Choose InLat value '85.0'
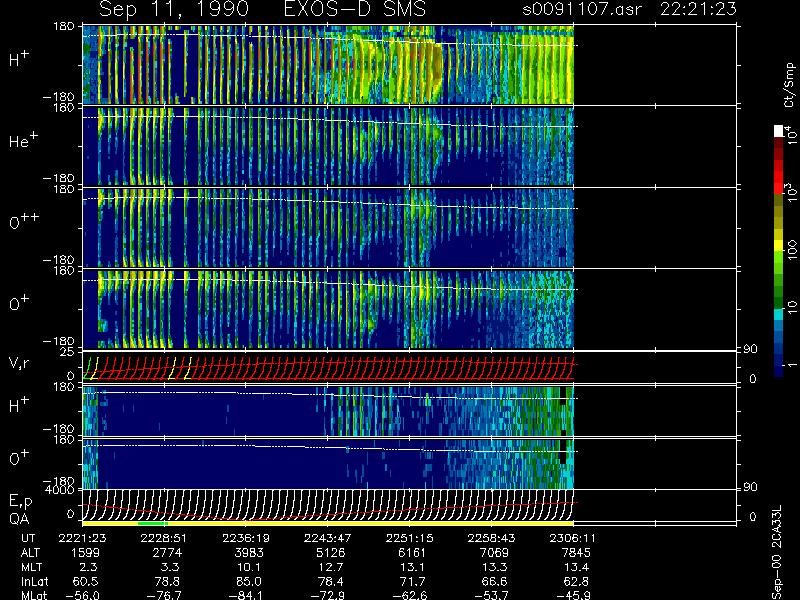800x600 pixels. [251, 581]
